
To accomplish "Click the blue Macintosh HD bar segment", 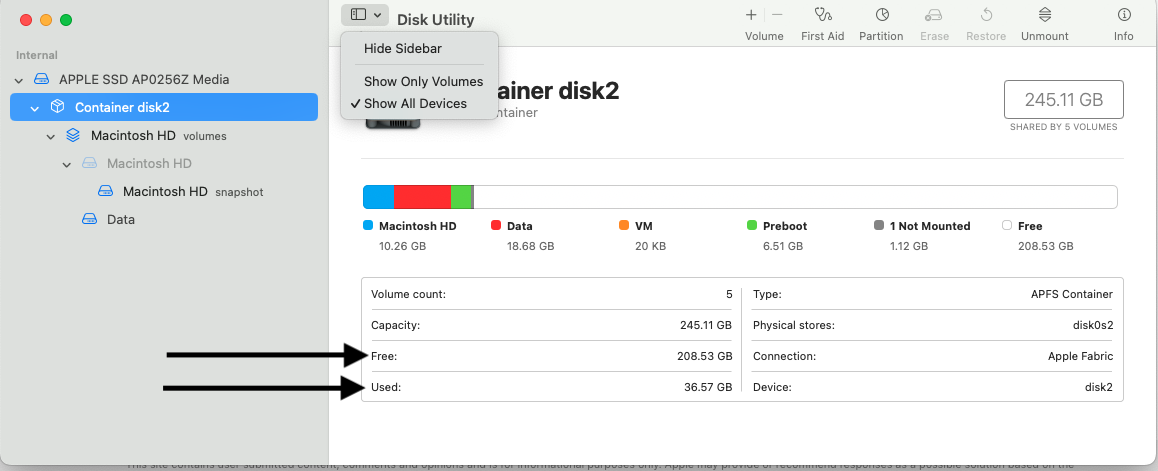I will click(379, 197).
